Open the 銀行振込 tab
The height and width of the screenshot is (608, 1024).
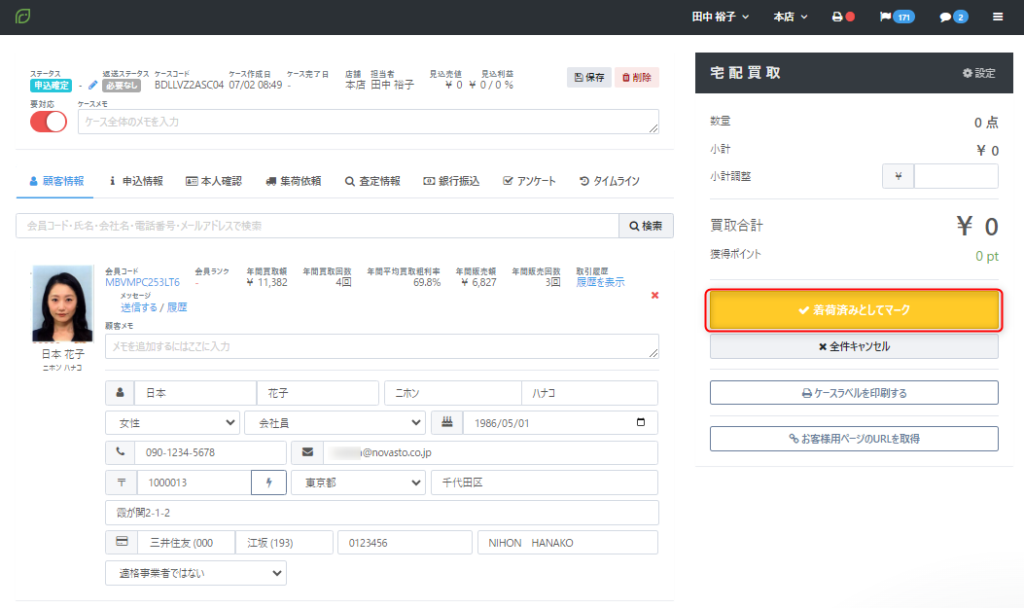(x=452, y=181)
